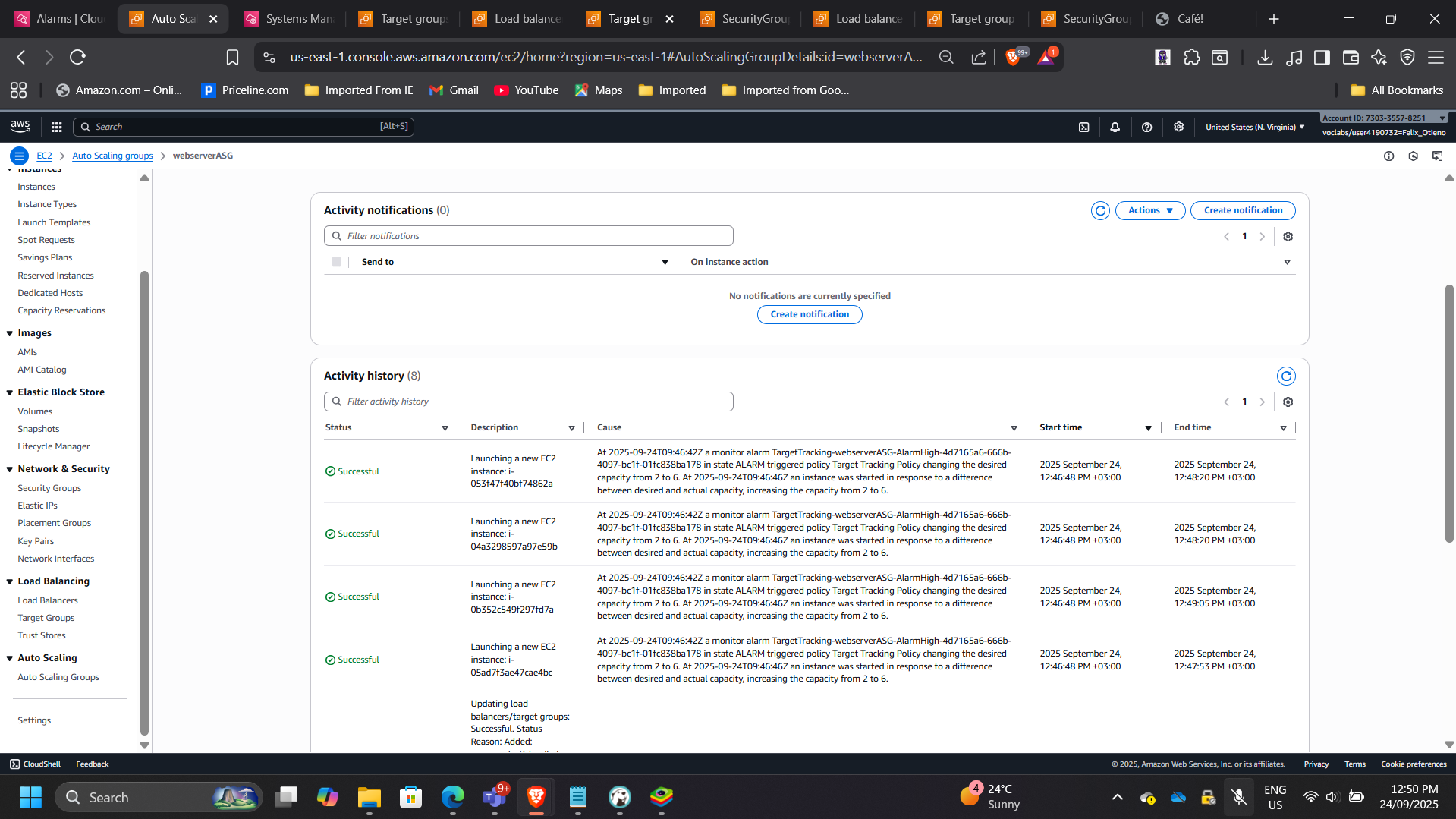Image resolution: width=1456 pixels, height=819 pixels.
Task: Check the select-all notifications checkbox
Action: click(336, 262)
